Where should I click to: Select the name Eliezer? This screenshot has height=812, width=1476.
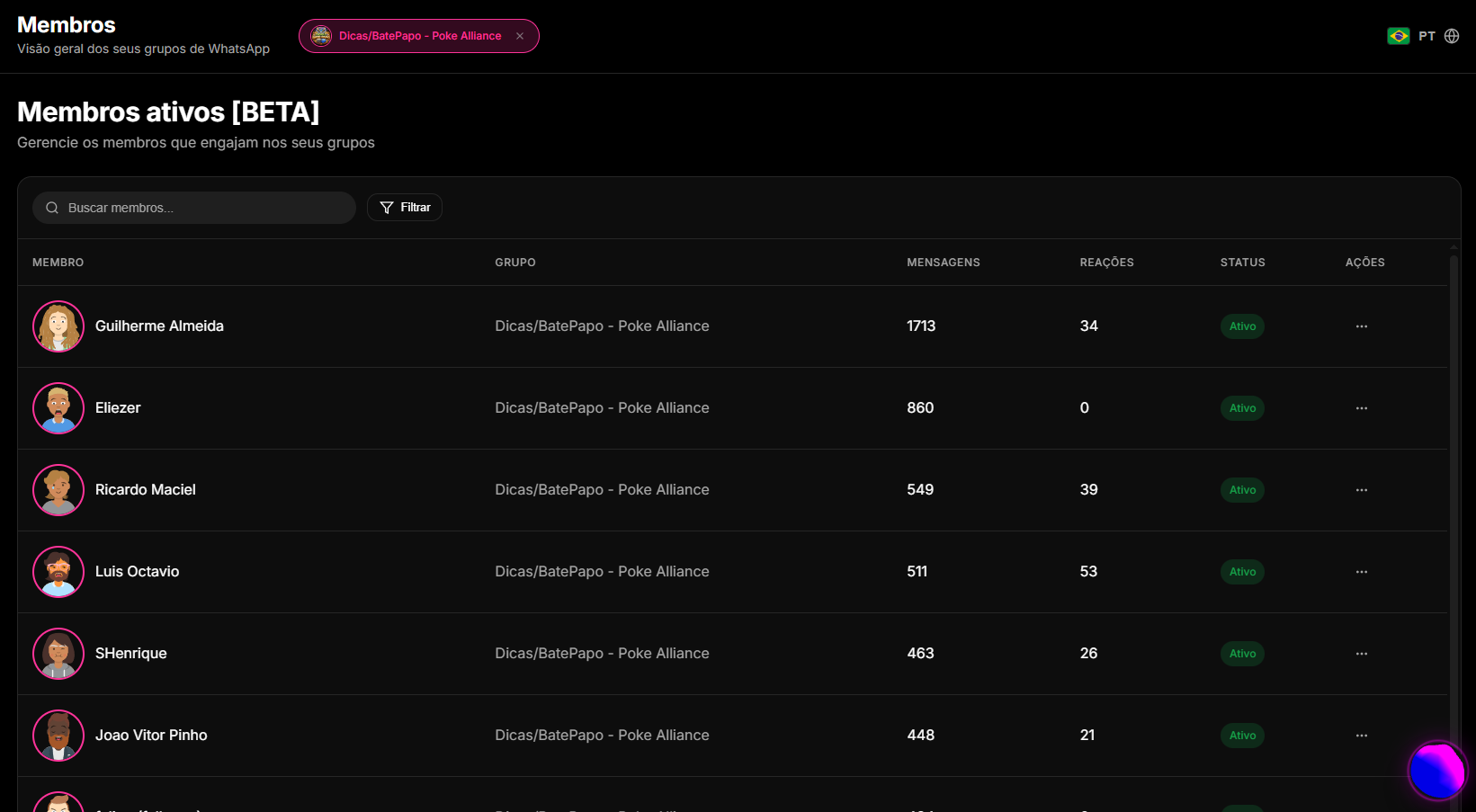coord(118,408)
